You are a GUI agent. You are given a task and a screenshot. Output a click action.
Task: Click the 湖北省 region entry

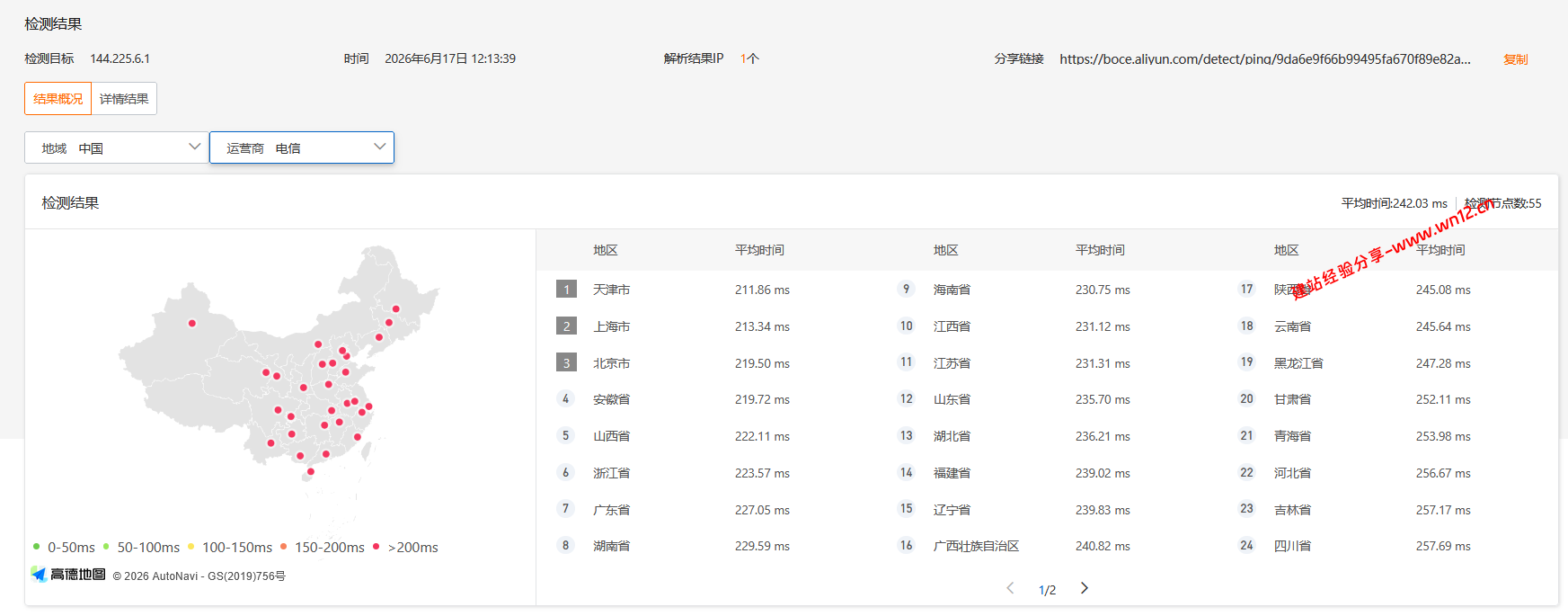pyautogui.click(x=952, y=436)
